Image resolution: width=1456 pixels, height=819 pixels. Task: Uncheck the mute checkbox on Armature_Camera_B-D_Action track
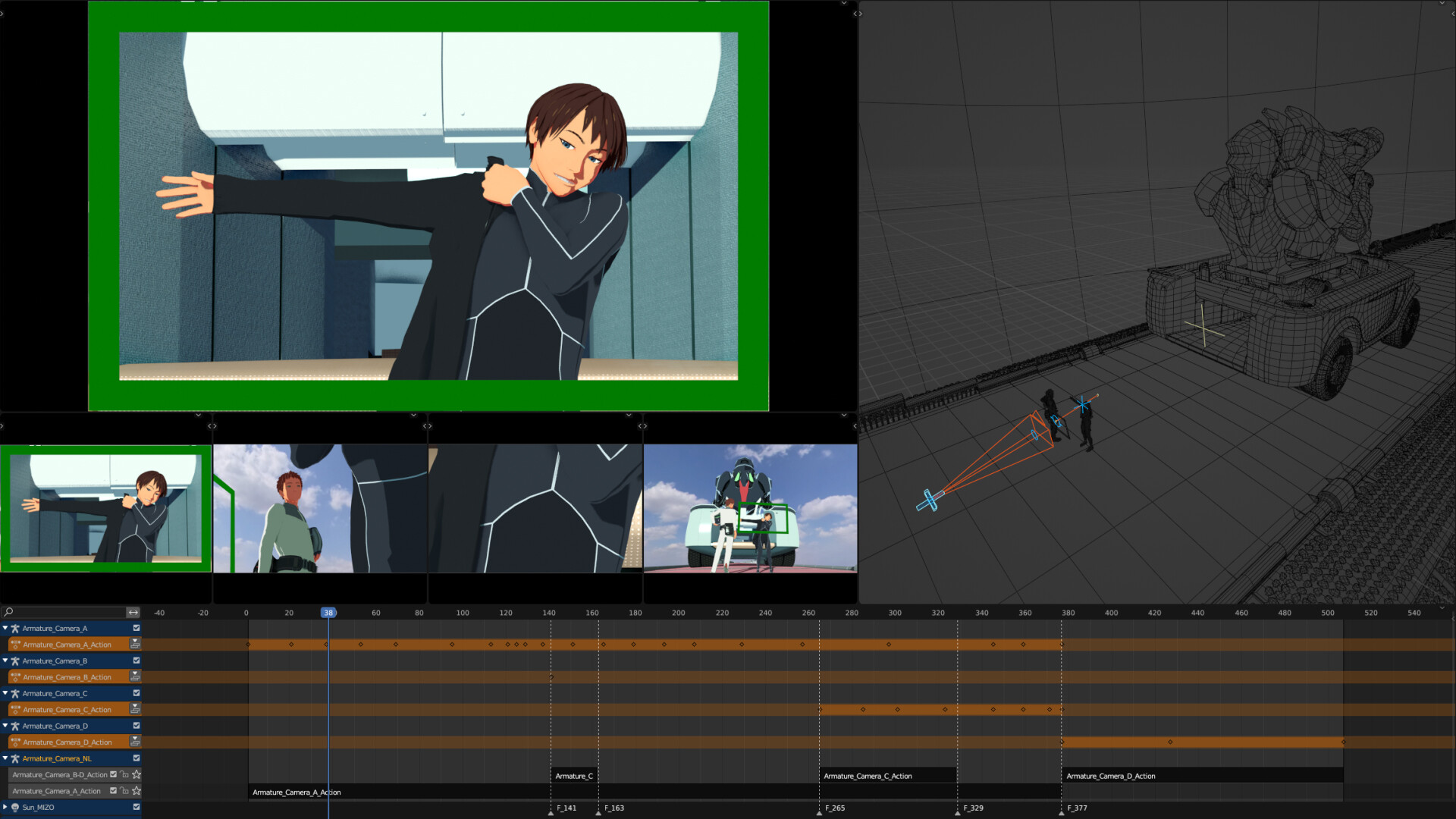pyautogui.click(x=113, y=775)
